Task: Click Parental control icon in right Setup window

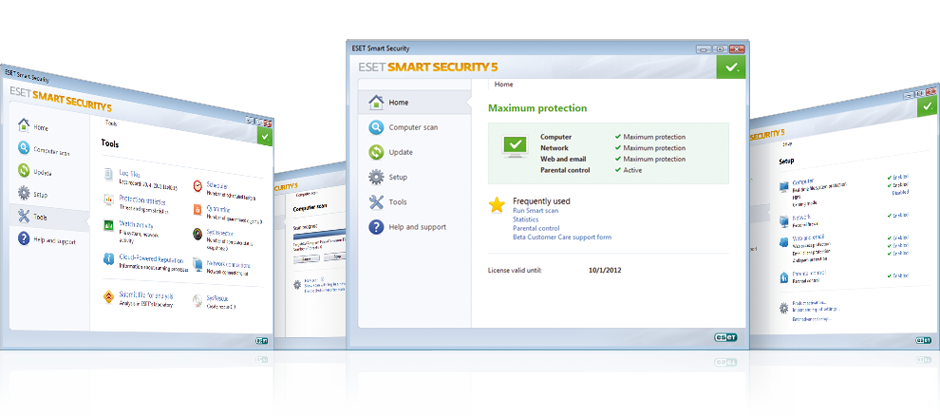Action: [x=784, y=278]
